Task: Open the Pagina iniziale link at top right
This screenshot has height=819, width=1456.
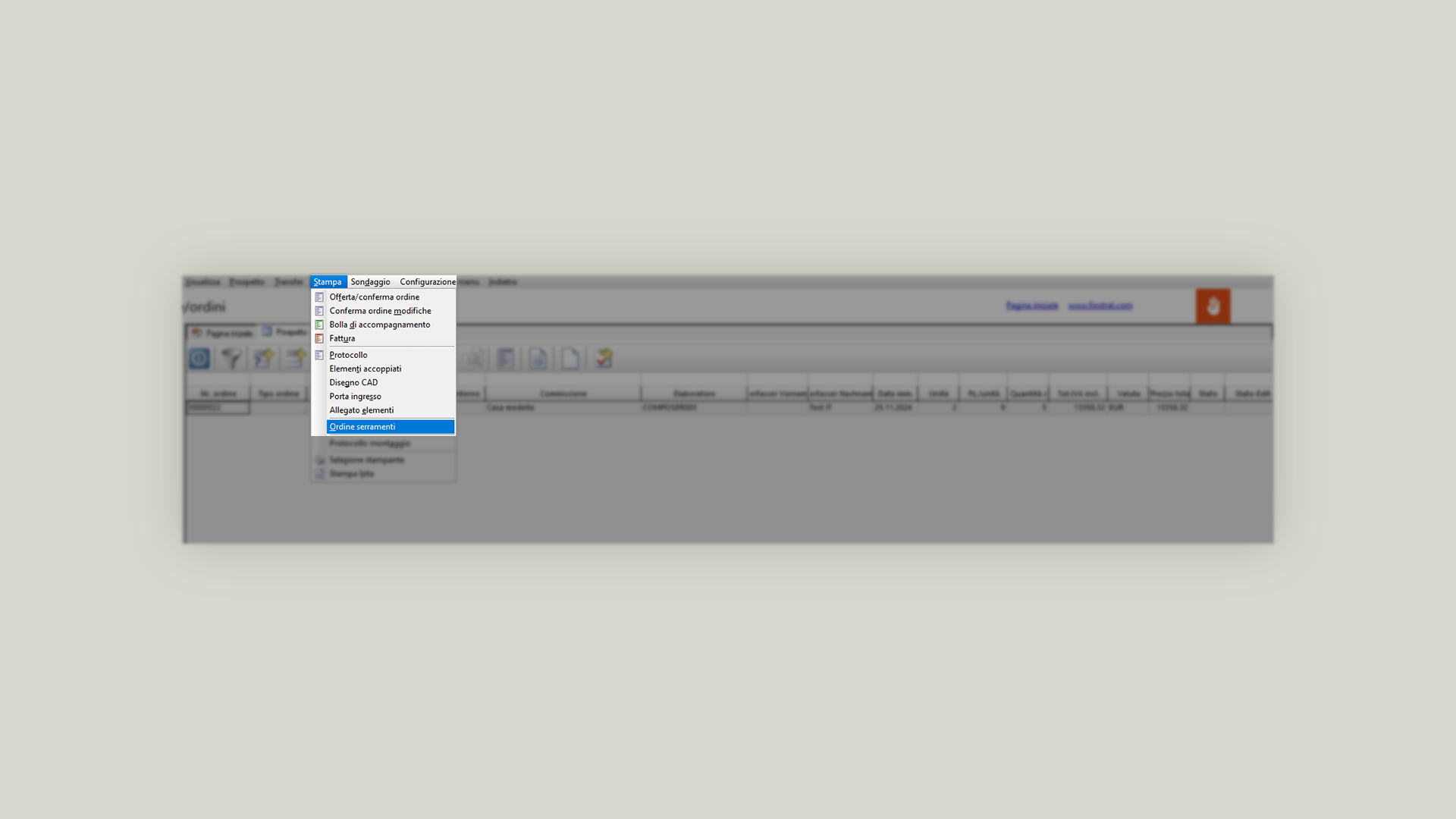Action: pos(1031,306)
